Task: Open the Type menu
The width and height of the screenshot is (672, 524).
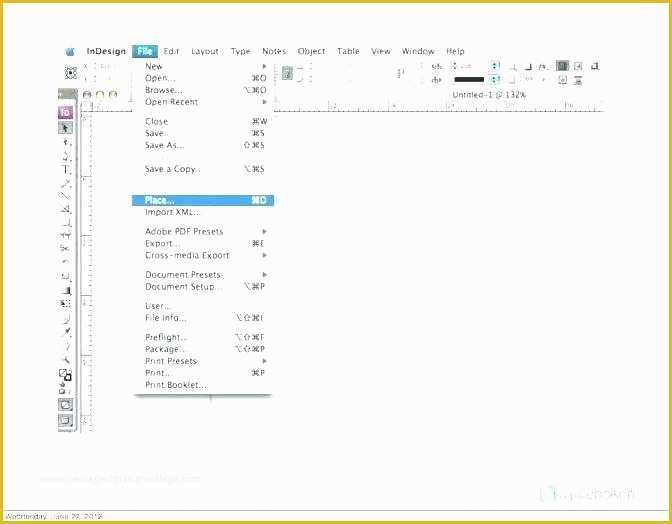Action: coord(240,51)
